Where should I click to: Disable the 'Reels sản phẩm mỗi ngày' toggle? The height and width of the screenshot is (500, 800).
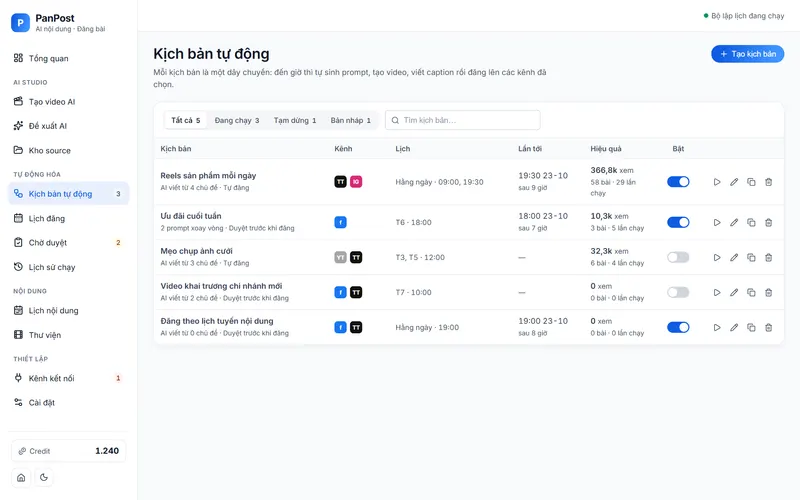pyautogui.click(x=678, y=182)
